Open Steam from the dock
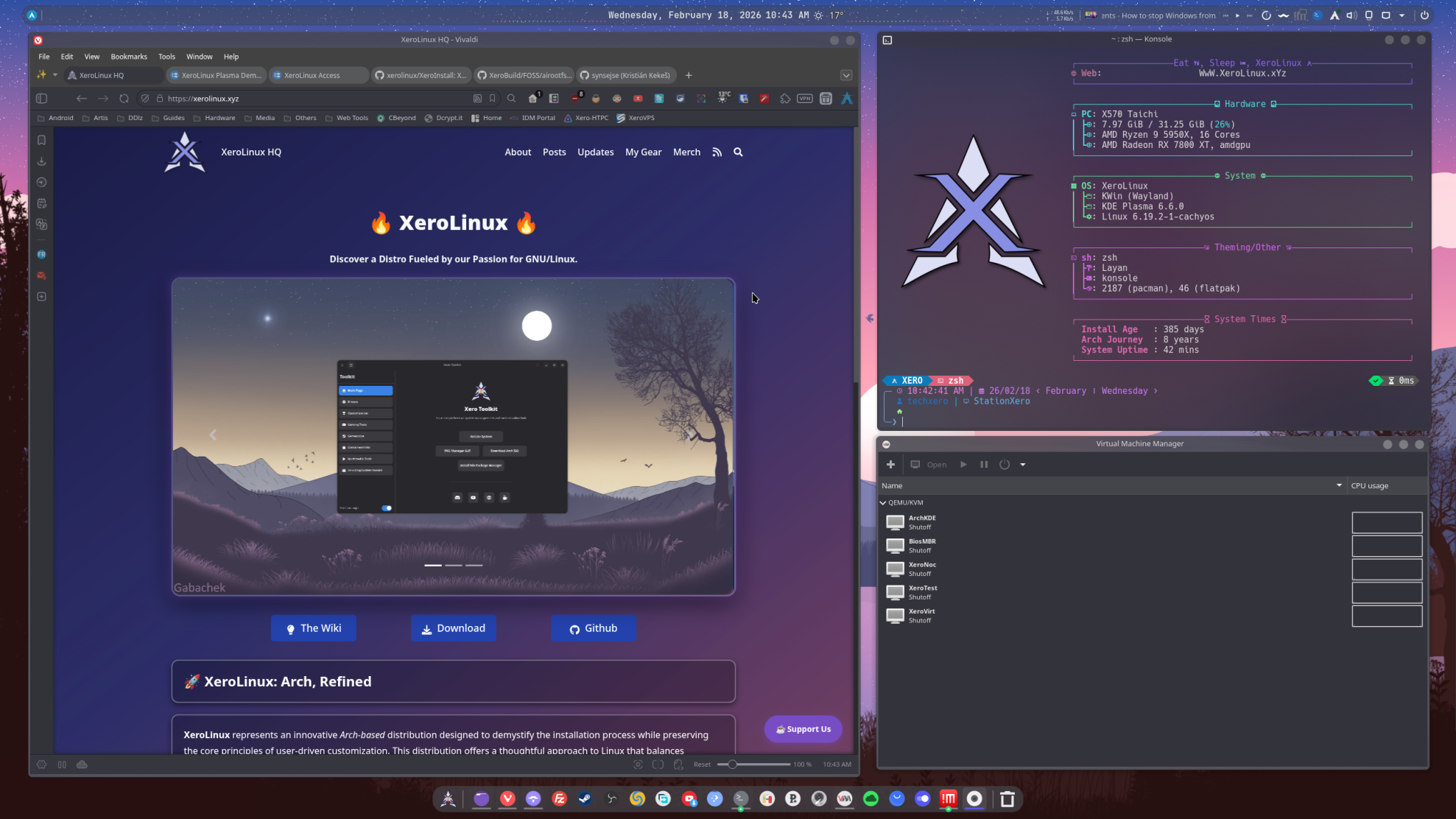Viewport: 1456px width, 819px height. pos(585,799)
